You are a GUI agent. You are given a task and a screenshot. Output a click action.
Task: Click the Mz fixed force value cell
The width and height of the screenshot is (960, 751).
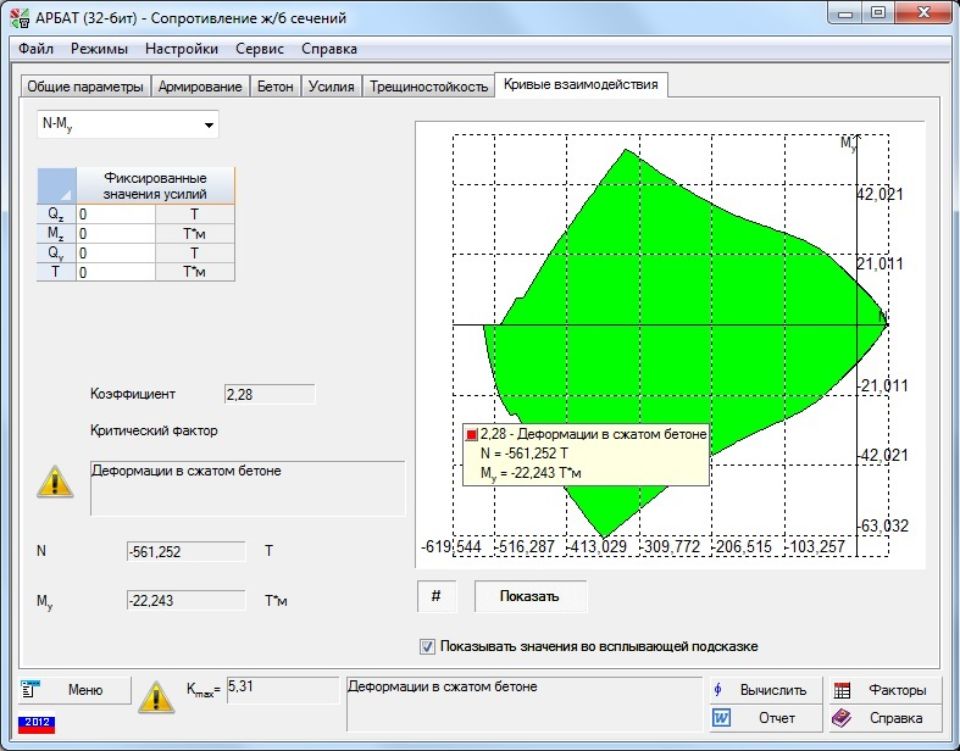115,234
